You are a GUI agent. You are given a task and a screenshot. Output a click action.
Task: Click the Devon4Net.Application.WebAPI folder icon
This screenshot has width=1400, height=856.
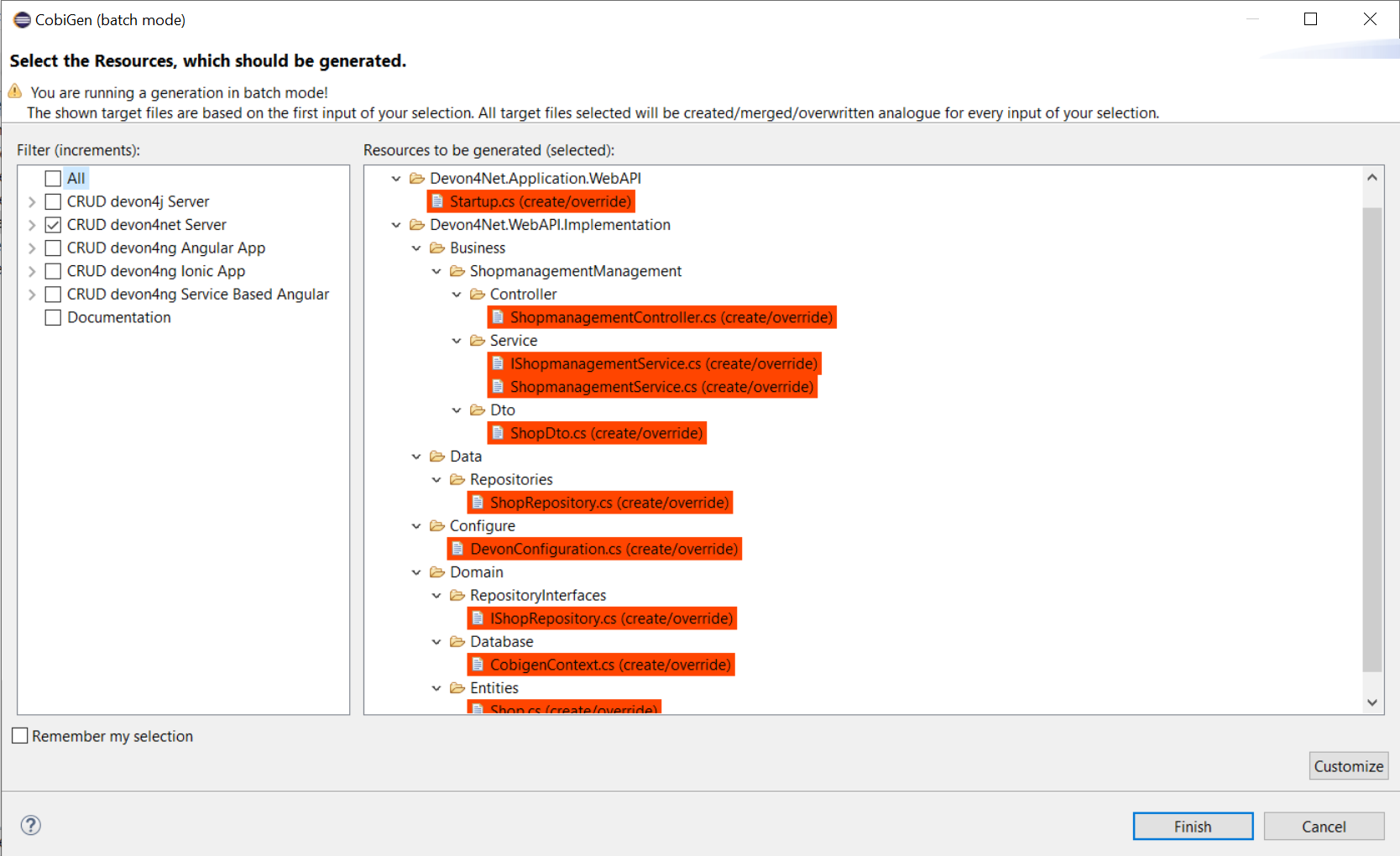pyautogui.click(x=417, y=179)
